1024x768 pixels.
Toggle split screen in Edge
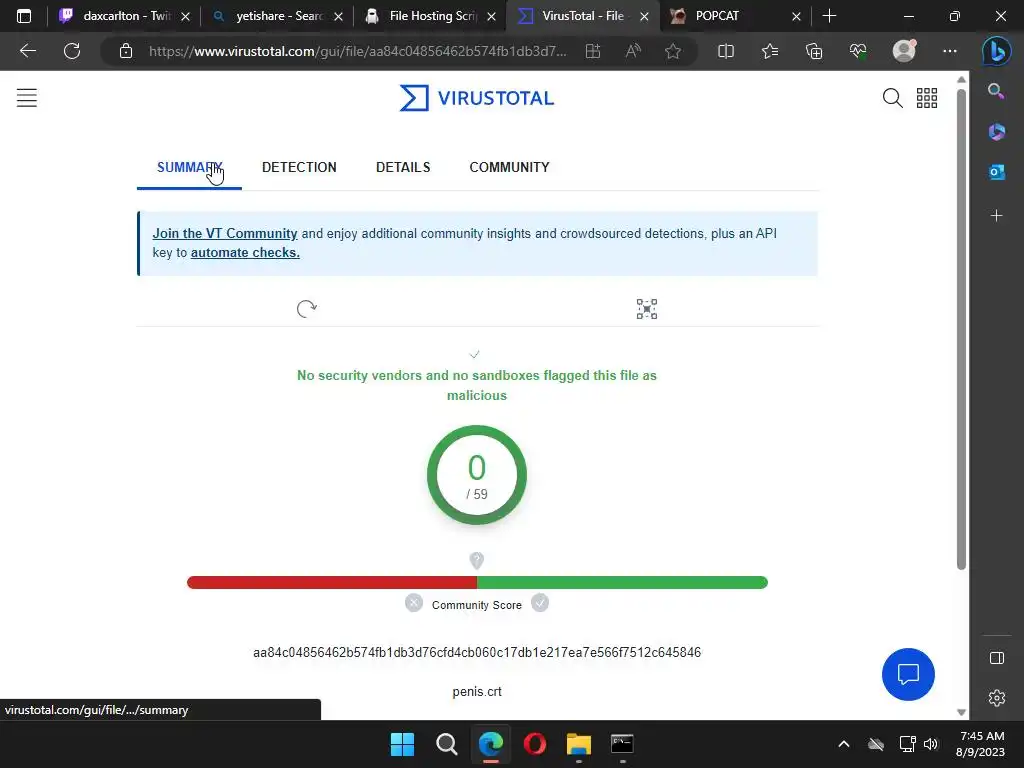(726, 51)
